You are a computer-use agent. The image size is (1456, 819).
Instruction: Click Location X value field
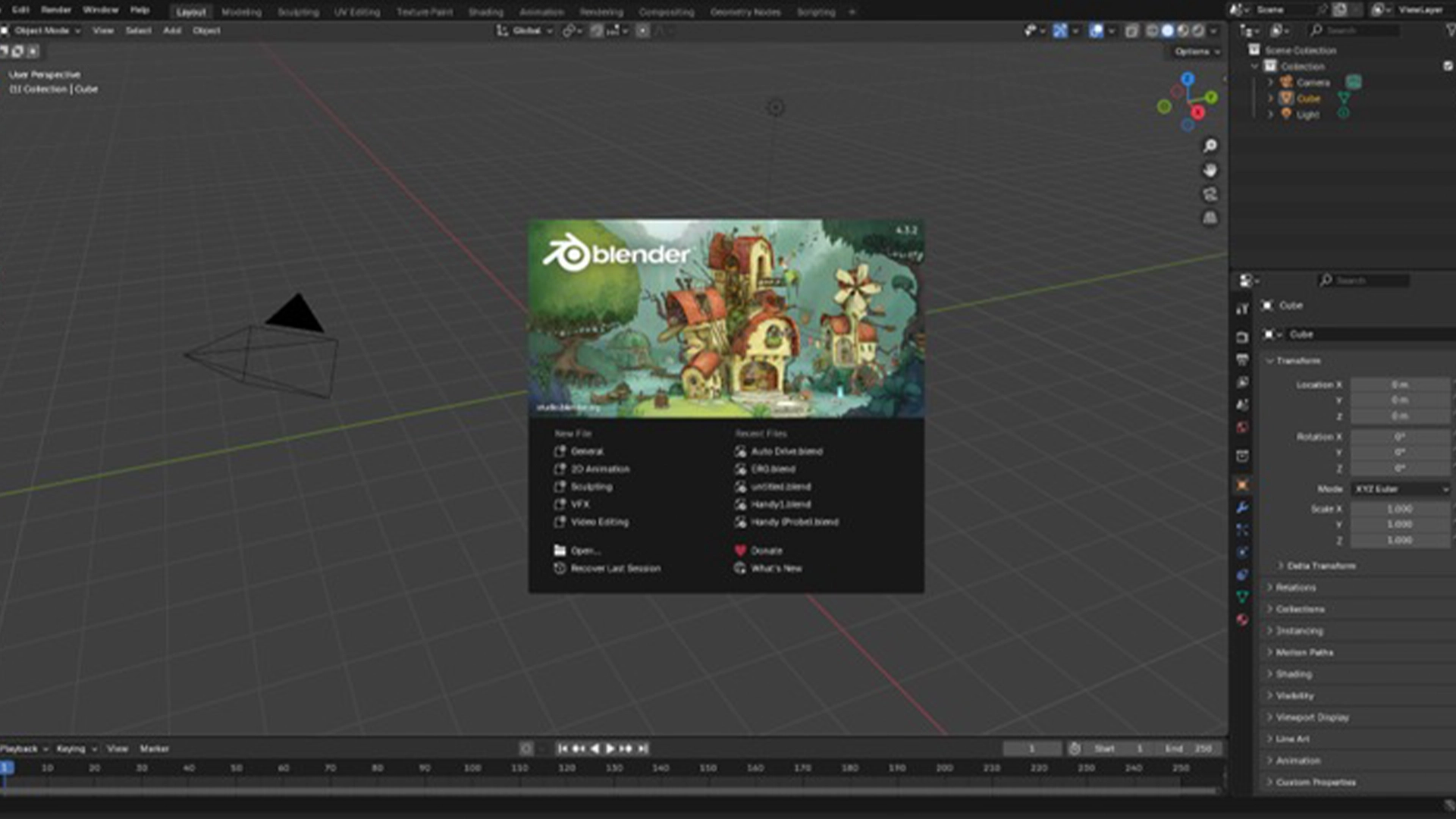click(1400, 384)
